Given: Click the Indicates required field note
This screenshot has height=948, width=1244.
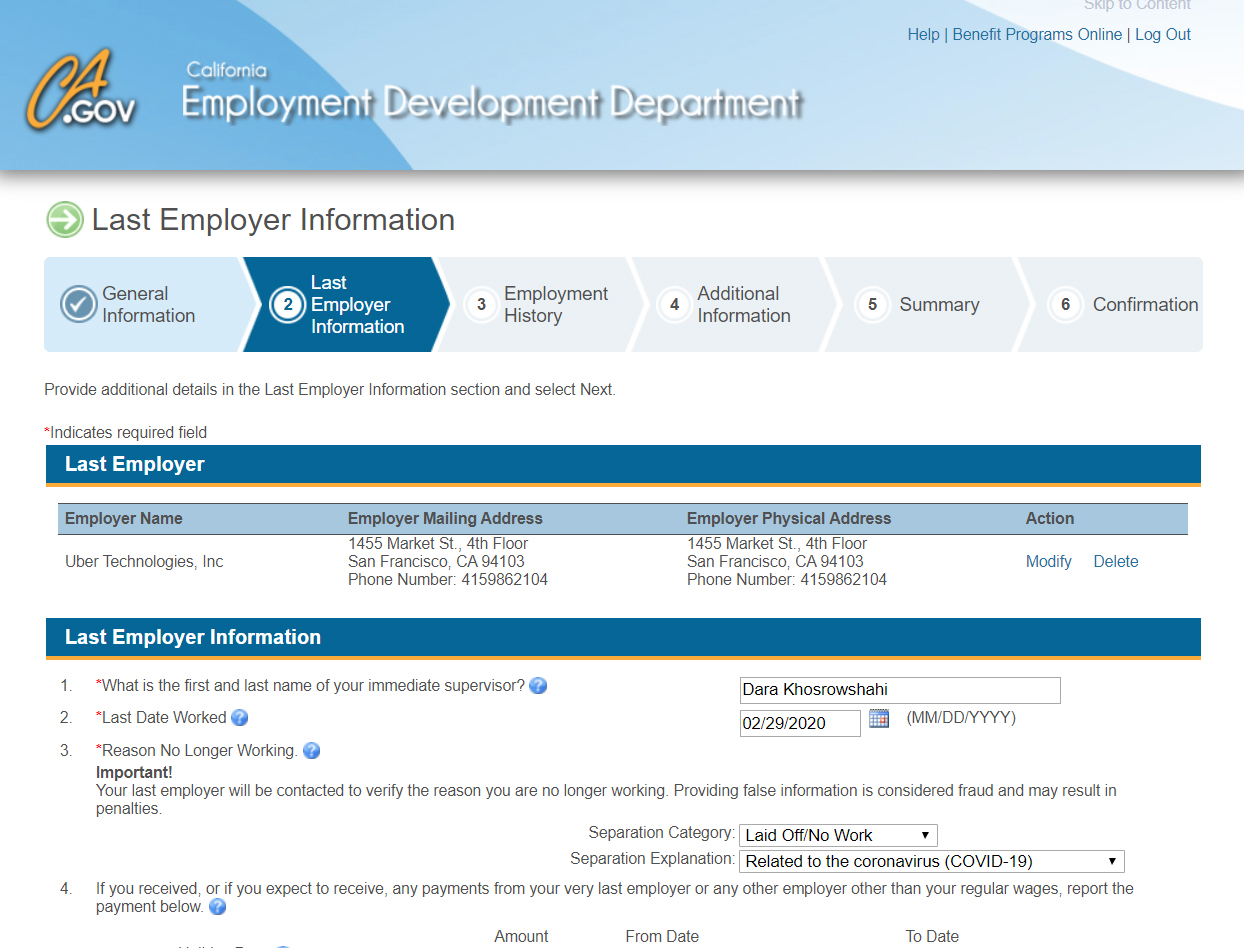Looking at the screenshot, I should tap(126, 433).
